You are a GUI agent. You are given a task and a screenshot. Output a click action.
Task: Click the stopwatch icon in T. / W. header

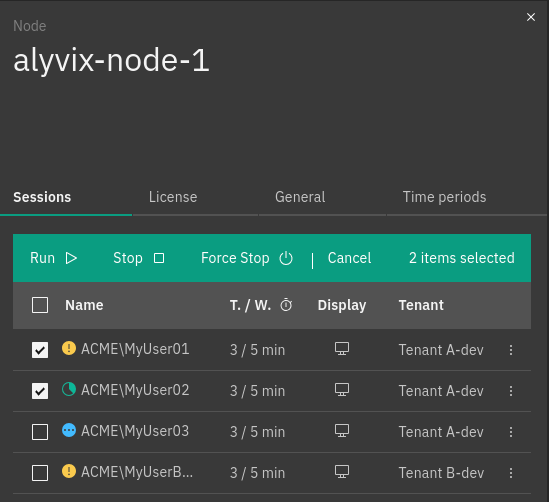(x=286, y=305)
